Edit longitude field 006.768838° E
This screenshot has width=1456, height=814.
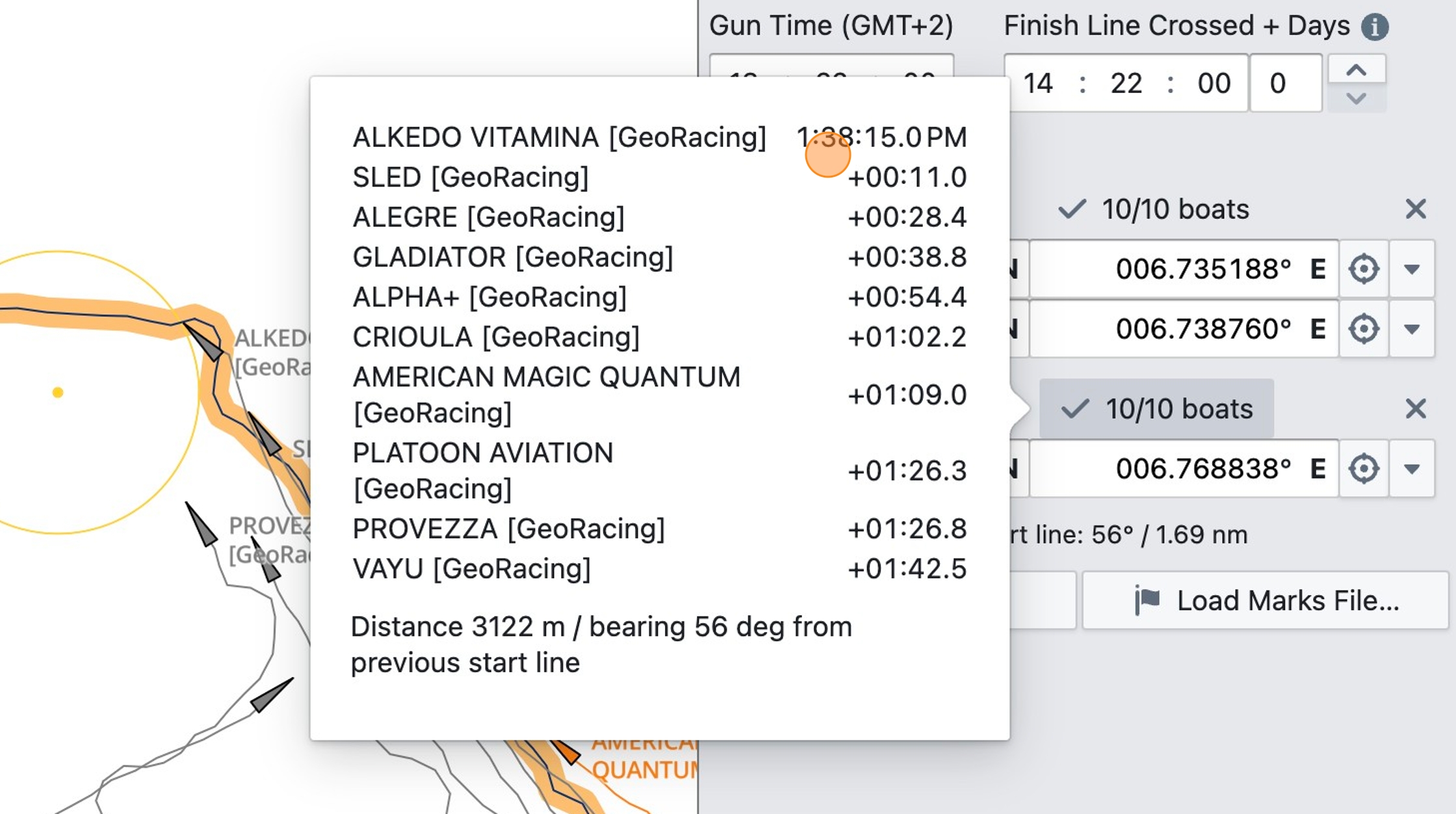point(1184,469)
